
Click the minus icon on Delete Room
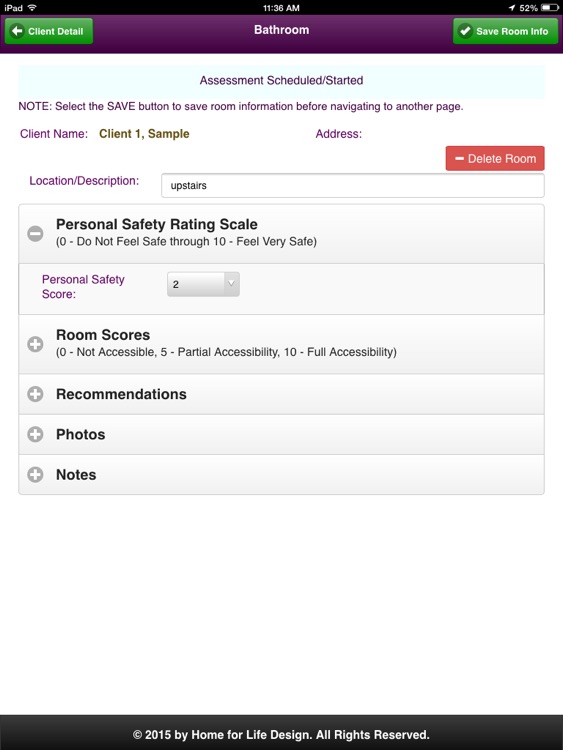(x=459, y=158)
